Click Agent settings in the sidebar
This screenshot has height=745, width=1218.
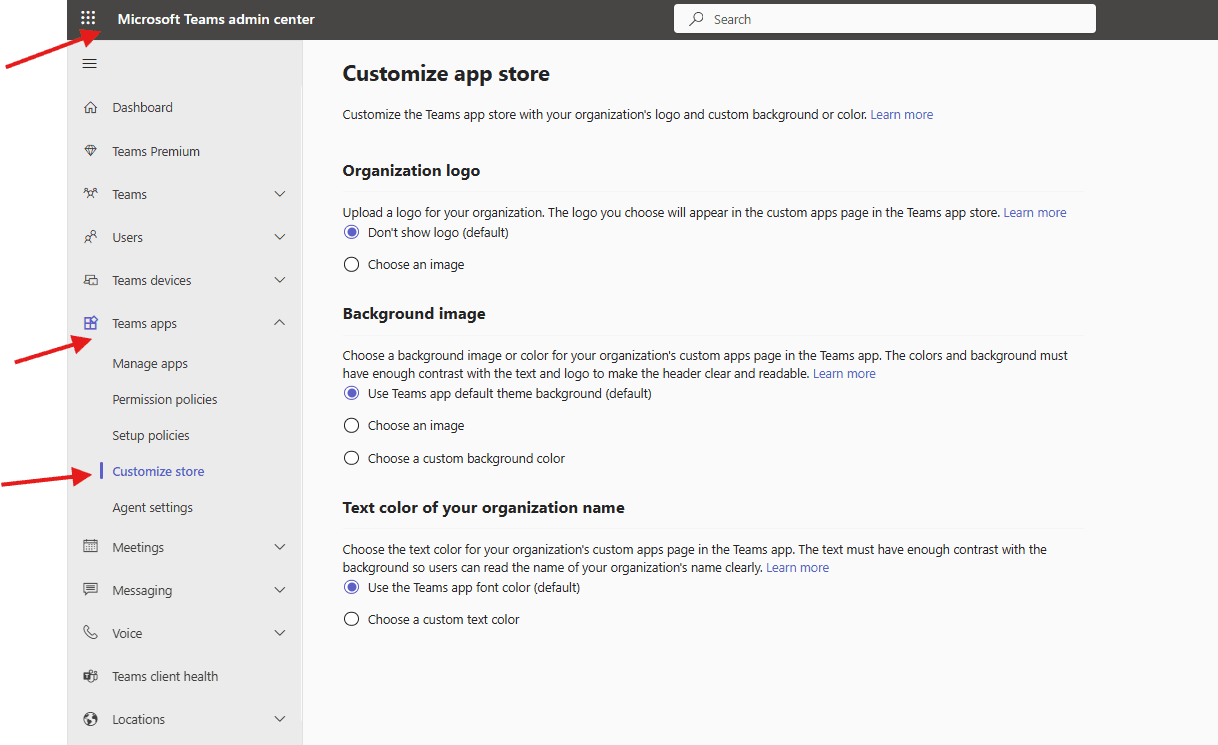(151, 507)
